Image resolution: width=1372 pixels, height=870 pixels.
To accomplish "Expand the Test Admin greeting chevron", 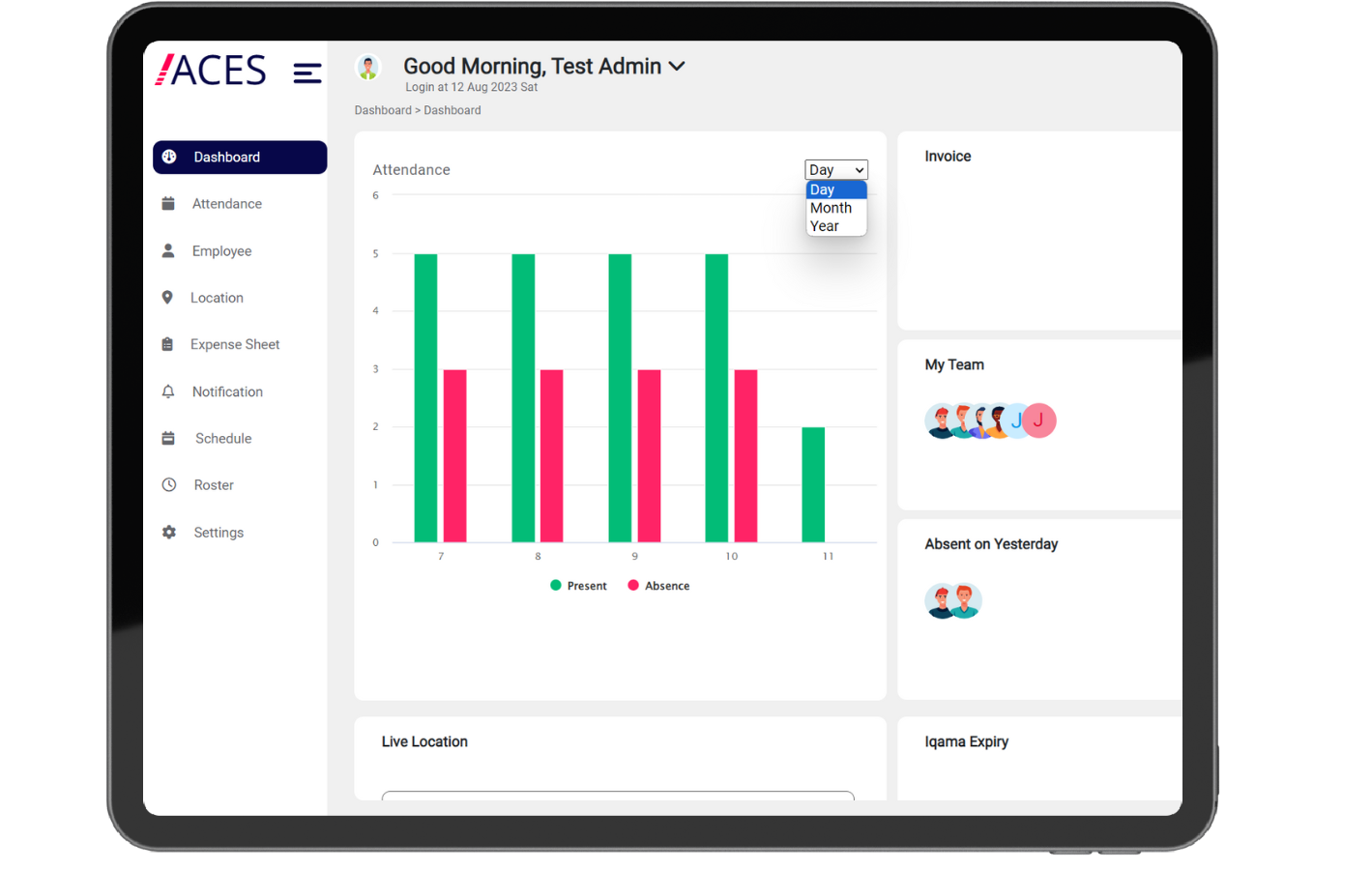I will point(677,67).
